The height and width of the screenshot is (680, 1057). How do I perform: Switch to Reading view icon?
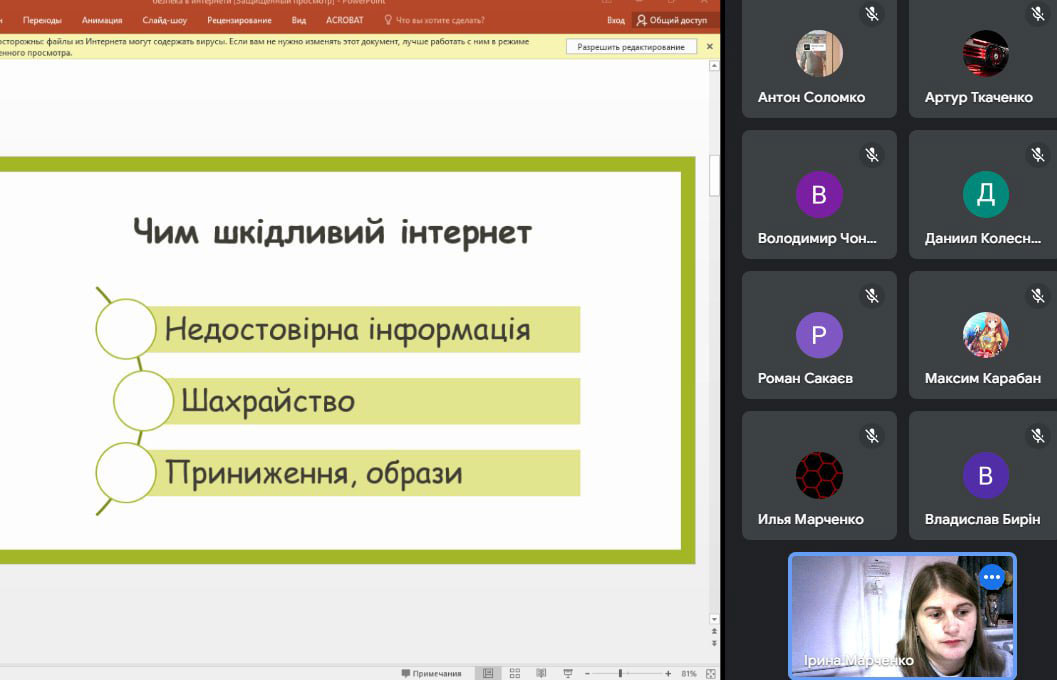pyautogui.click(x=541, y=673)
